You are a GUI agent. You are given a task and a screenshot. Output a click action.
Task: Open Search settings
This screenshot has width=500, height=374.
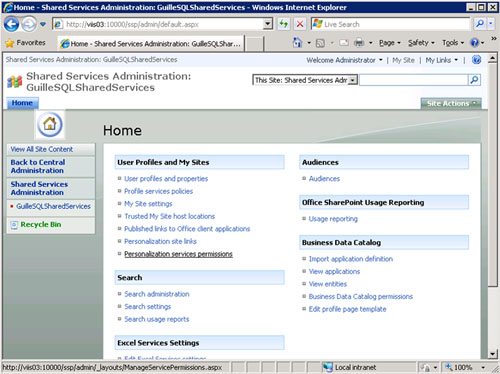point(148,307)
